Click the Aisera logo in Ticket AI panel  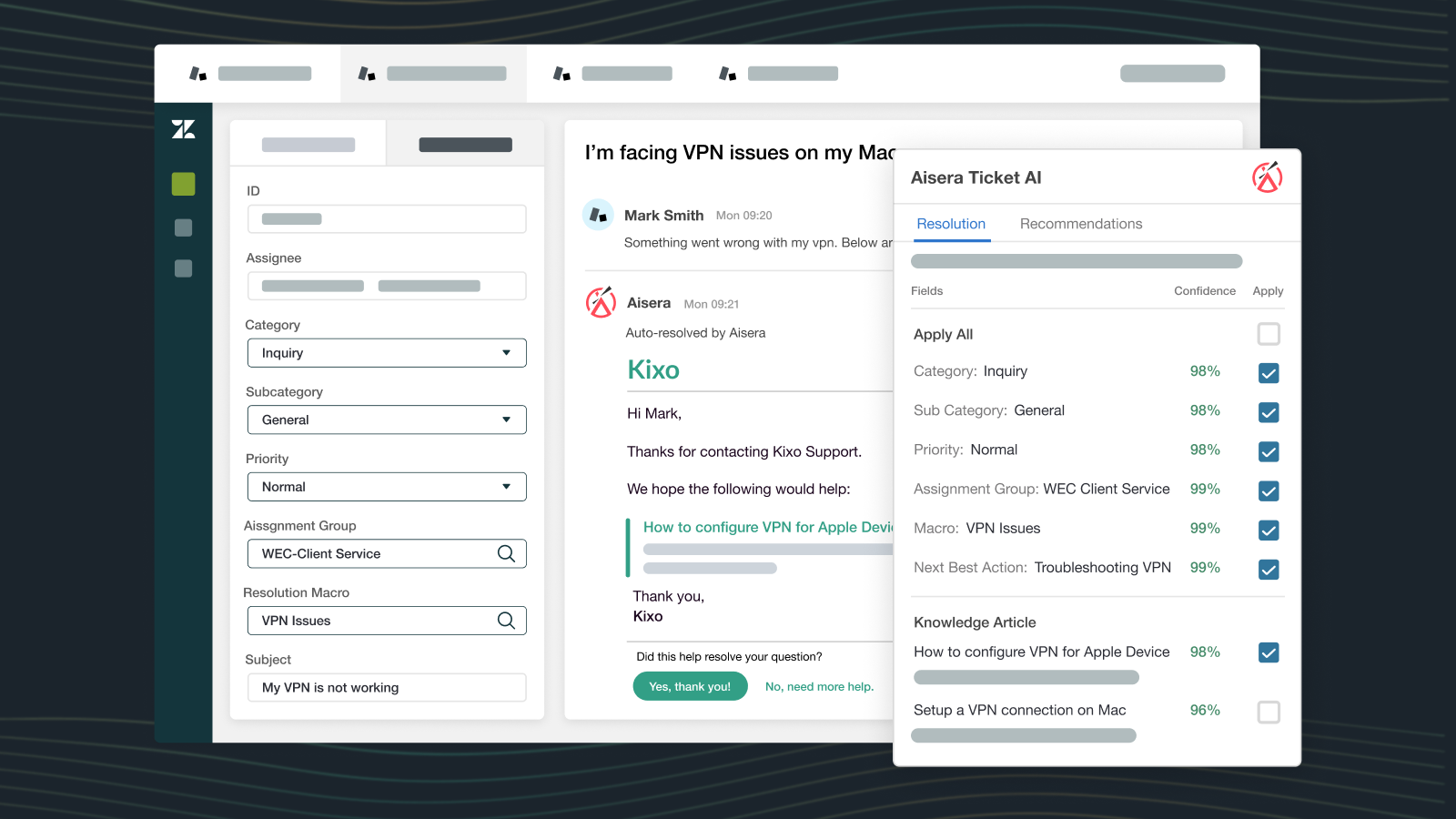pos(1267,177)
